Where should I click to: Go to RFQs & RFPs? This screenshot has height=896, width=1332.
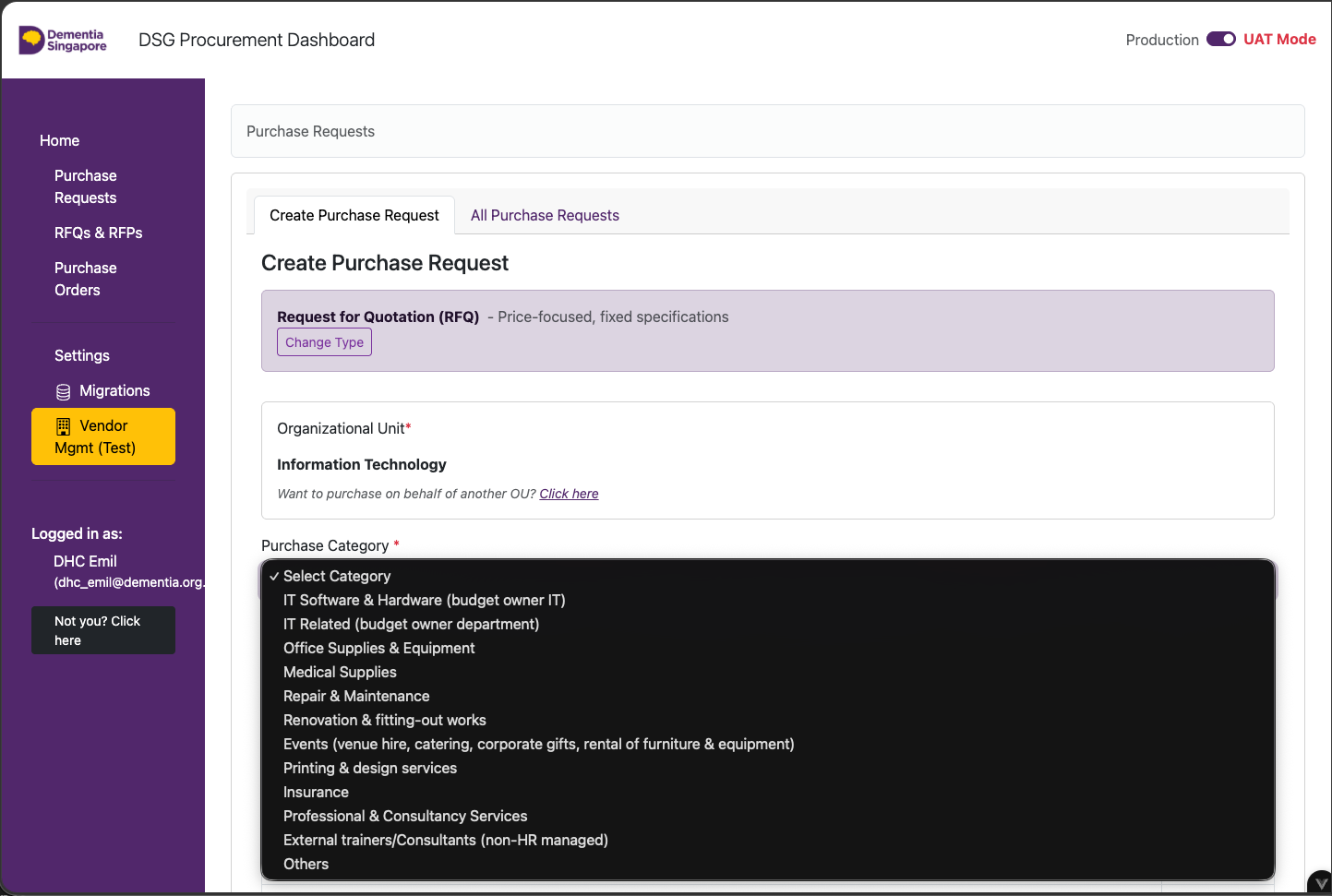tap(99, 233)
